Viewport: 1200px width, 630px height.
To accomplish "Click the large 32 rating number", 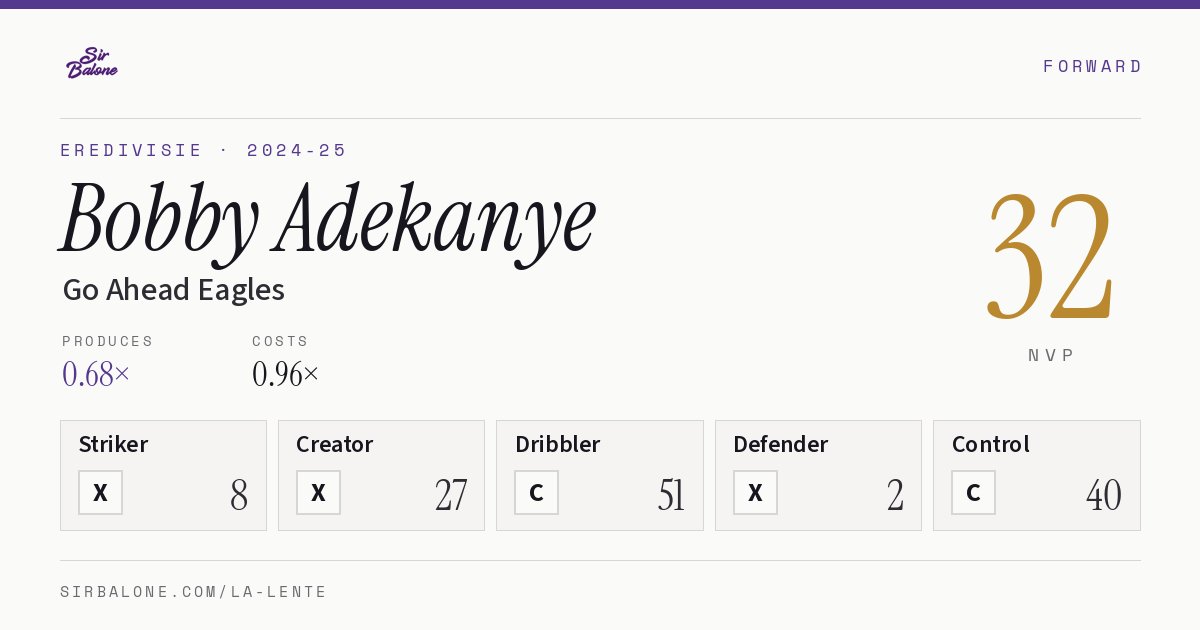I will [x=1050, y=256].
